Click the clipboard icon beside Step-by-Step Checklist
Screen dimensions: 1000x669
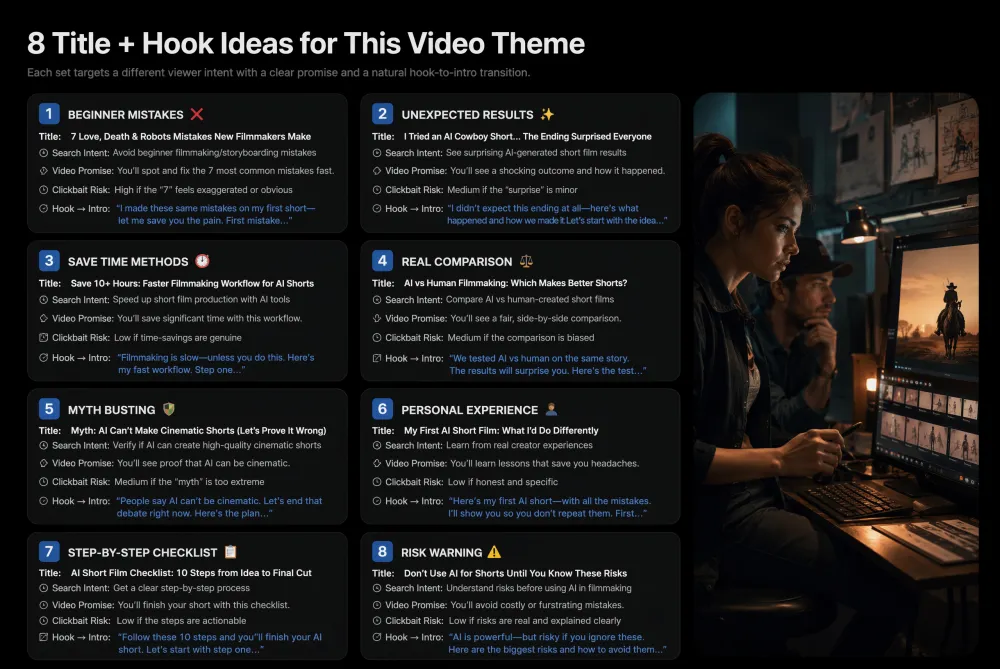(231, 552)
